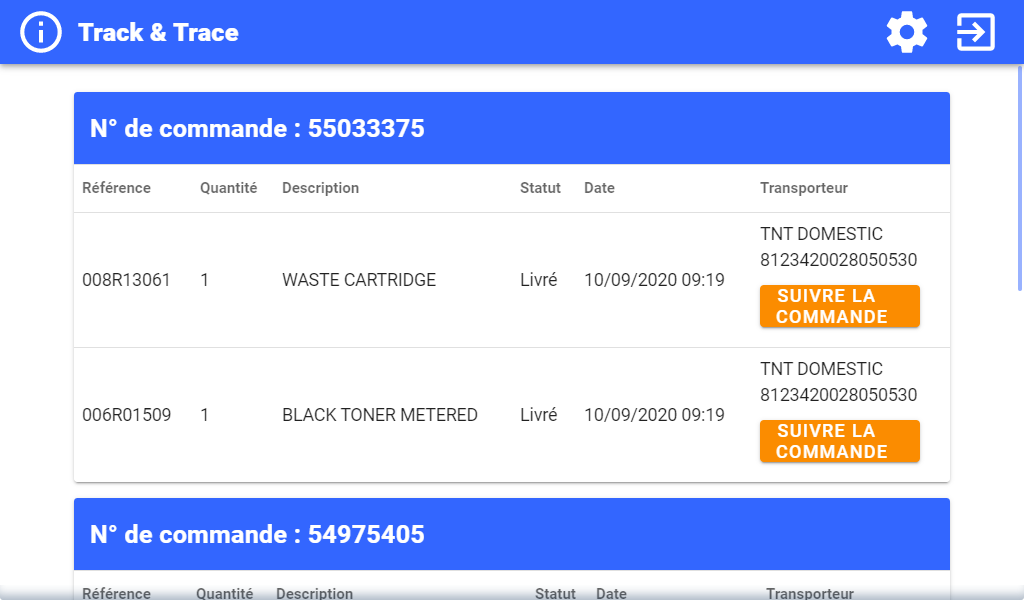Click Référence column header in order 55033375
Screen dimensions: 1024x600
pos(116,188)
